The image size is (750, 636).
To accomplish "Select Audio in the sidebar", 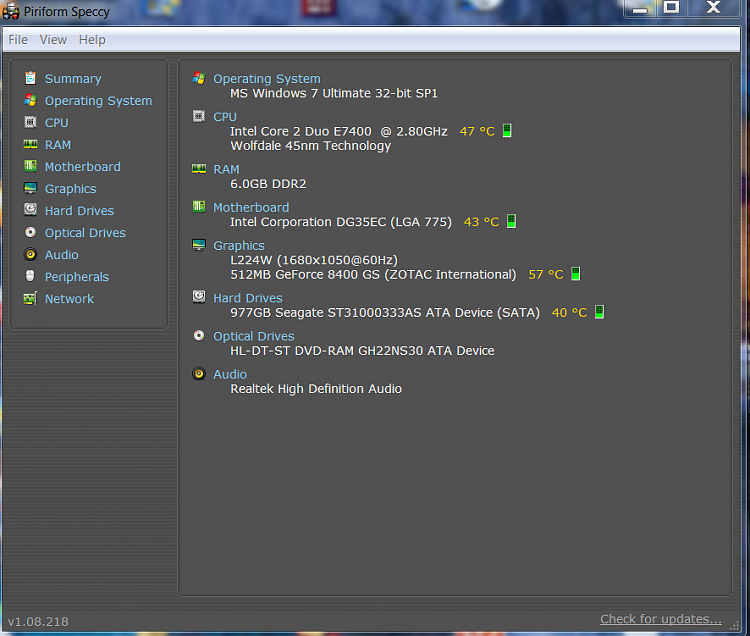I will pyautogui.click(x=62, y=254).
